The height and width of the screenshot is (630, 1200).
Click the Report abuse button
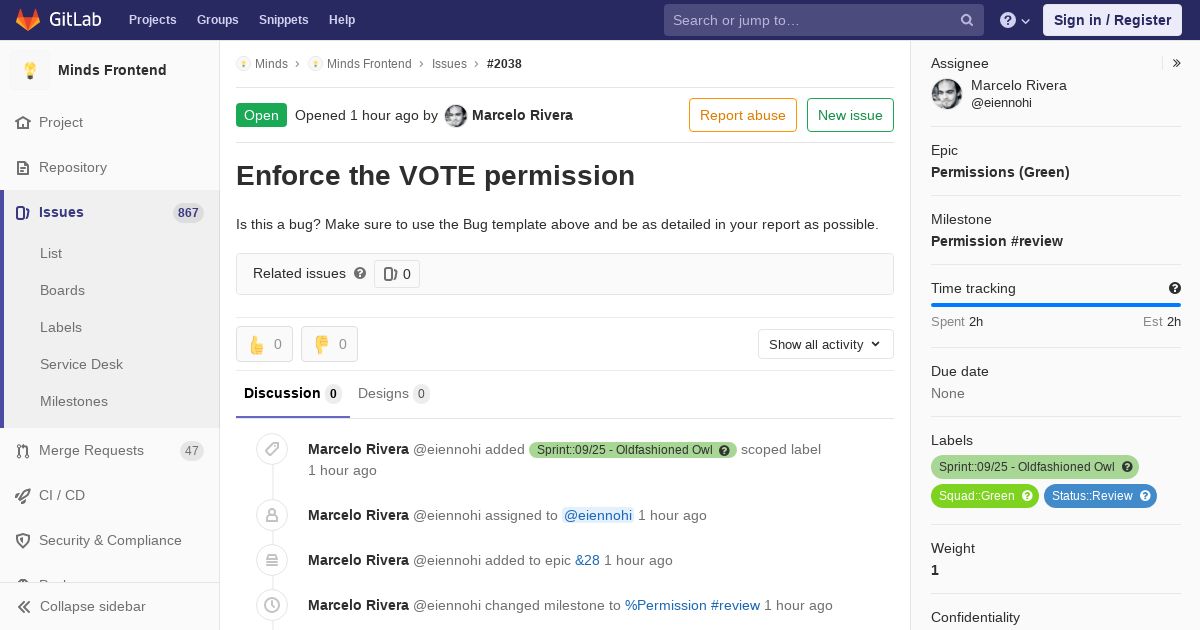point(743,115)
